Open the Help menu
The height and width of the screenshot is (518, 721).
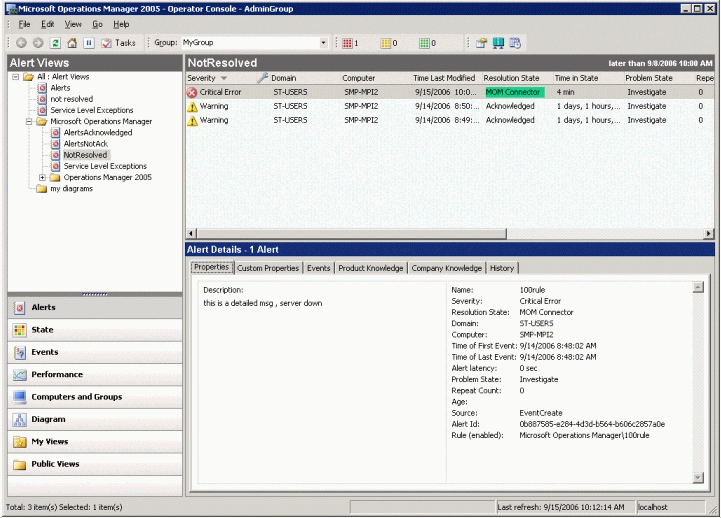point(121,24)
